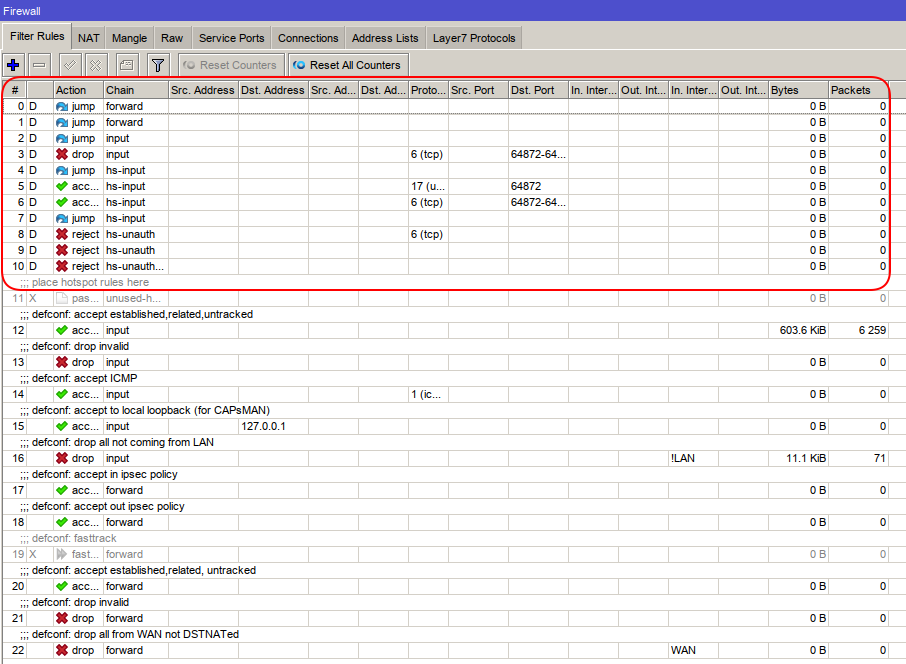Click the red reject icon on rule 8

click(62, 234)
